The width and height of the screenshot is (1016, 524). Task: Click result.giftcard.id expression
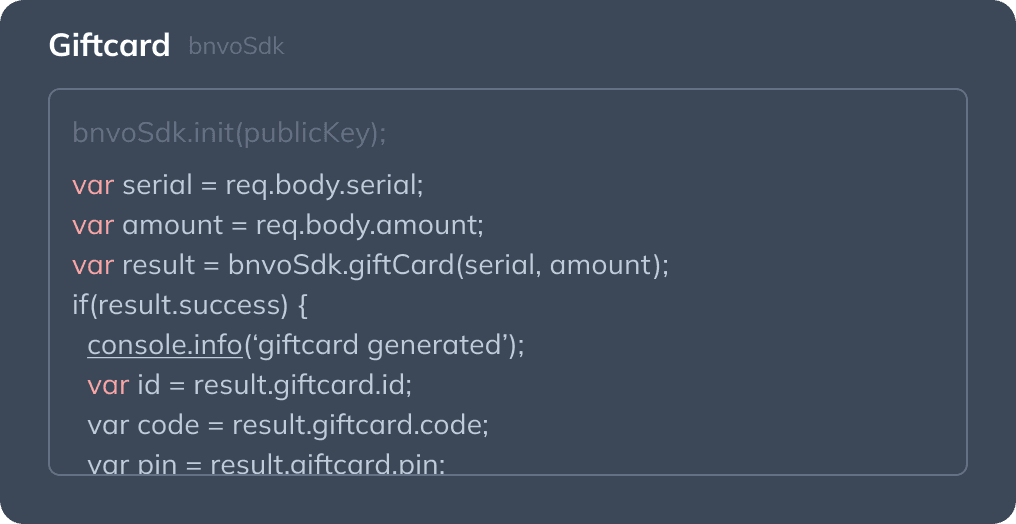(x=302, y=385)
